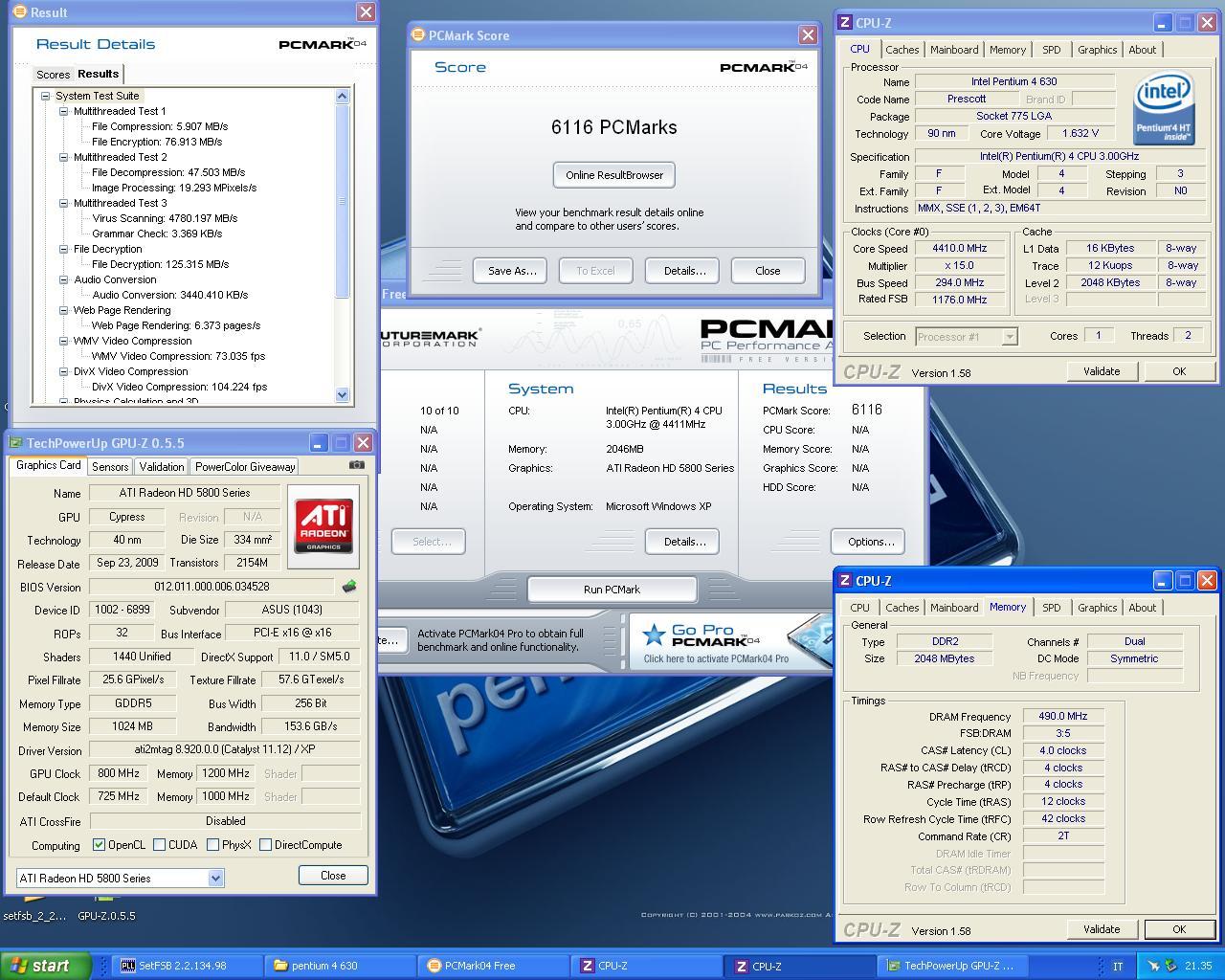
Task: Switch to Scores tab in Result Details
Action: pyautogui.click(x=53, y=75)
